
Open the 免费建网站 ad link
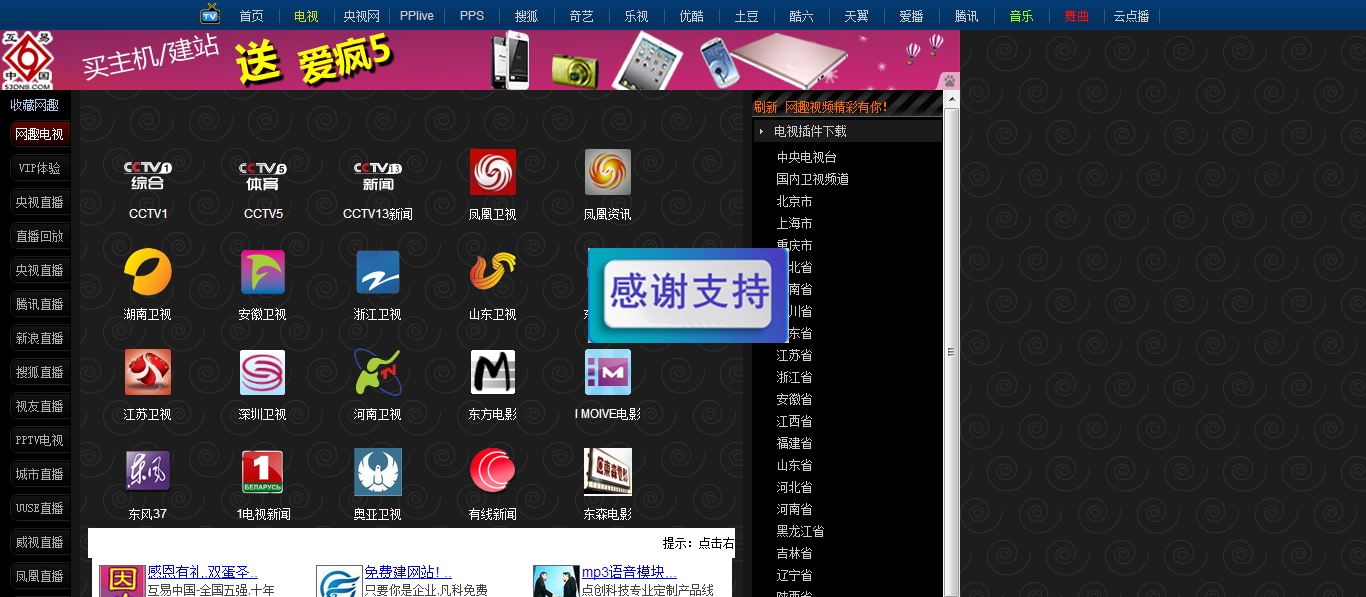tap(408, 572)
